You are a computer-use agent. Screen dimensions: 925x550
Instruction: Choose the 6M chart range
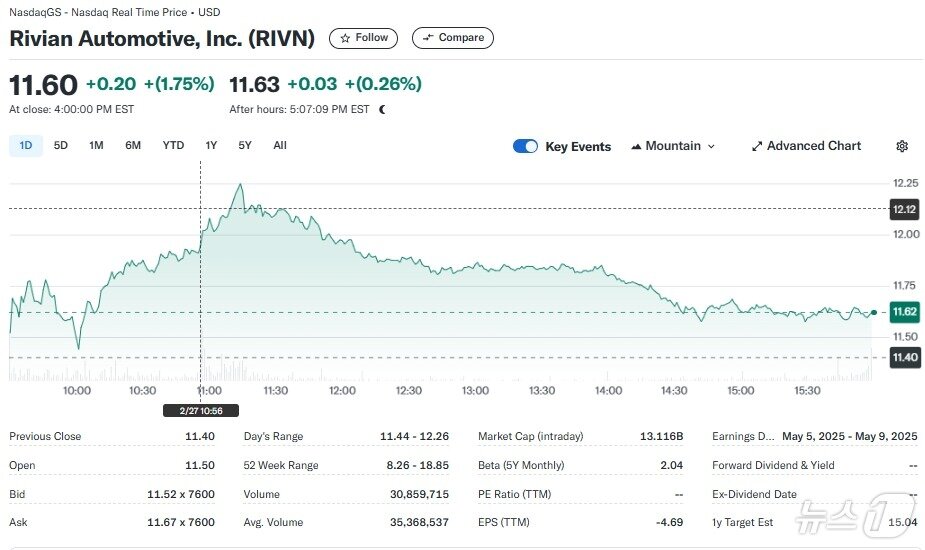point(133,145)
